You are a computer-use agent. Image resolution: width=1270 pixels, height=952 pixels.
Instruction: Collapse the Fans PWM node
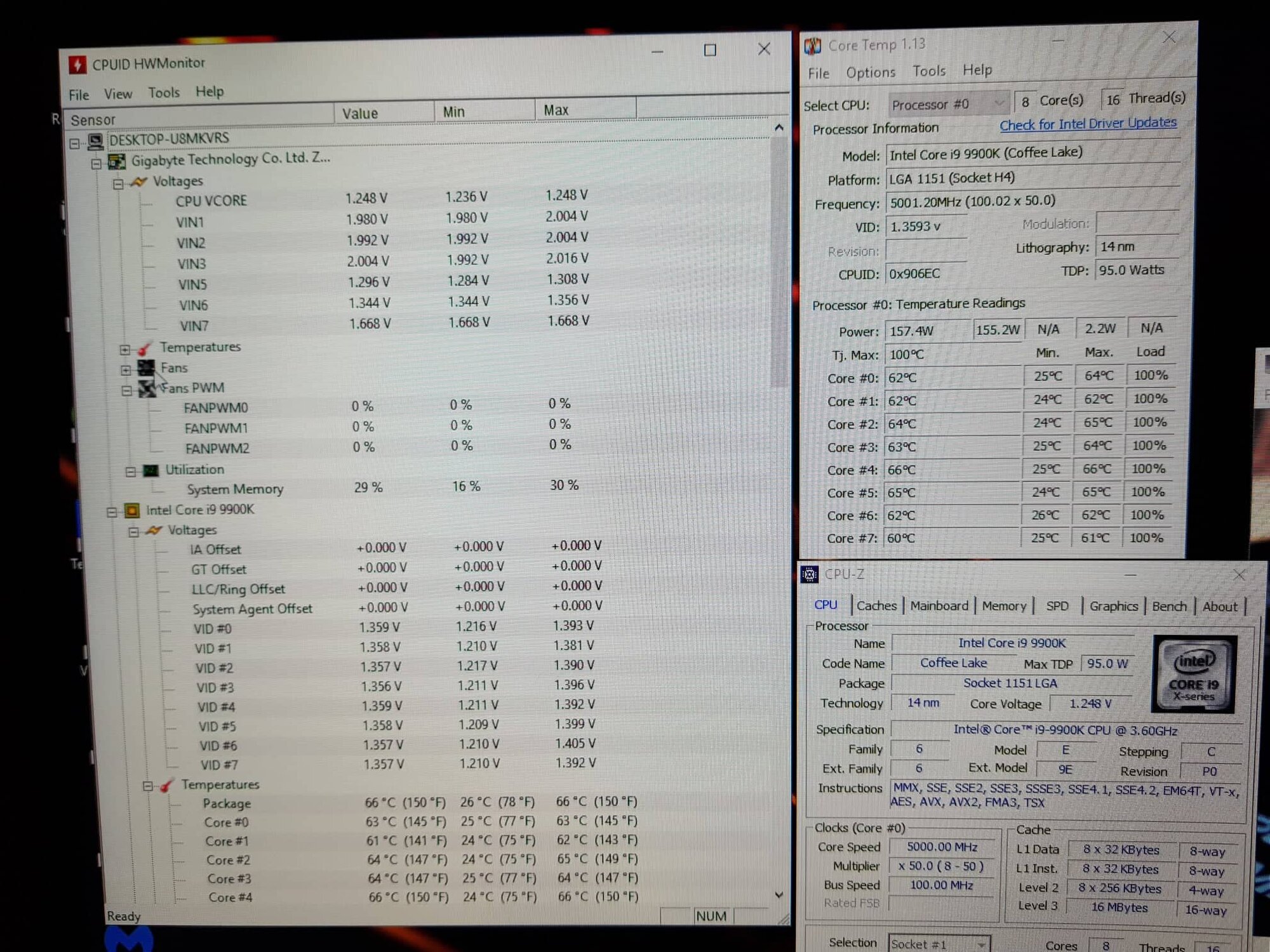[127, 390]
